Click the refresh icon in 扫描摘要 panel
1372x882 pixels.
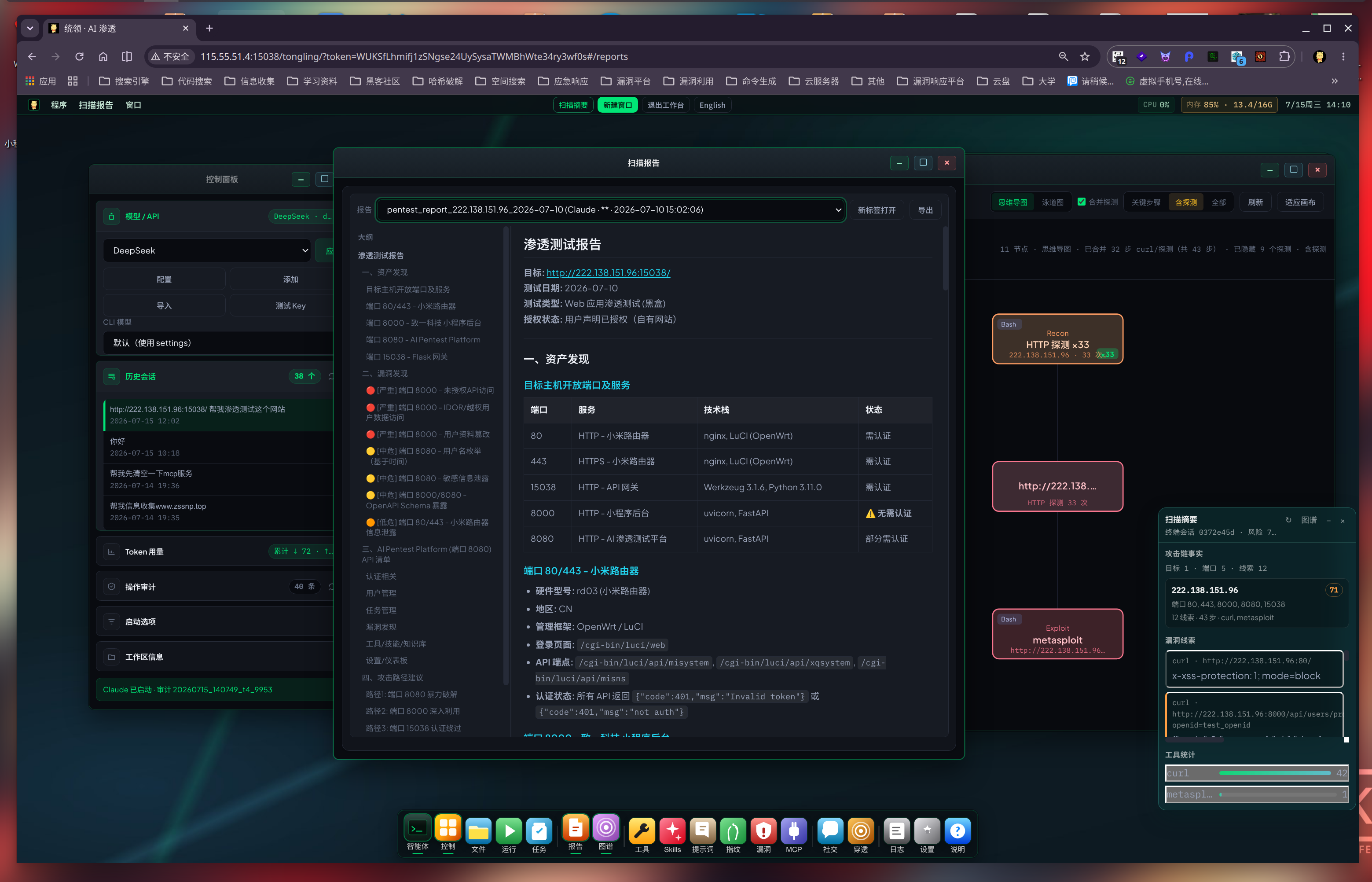(1288, 520)
